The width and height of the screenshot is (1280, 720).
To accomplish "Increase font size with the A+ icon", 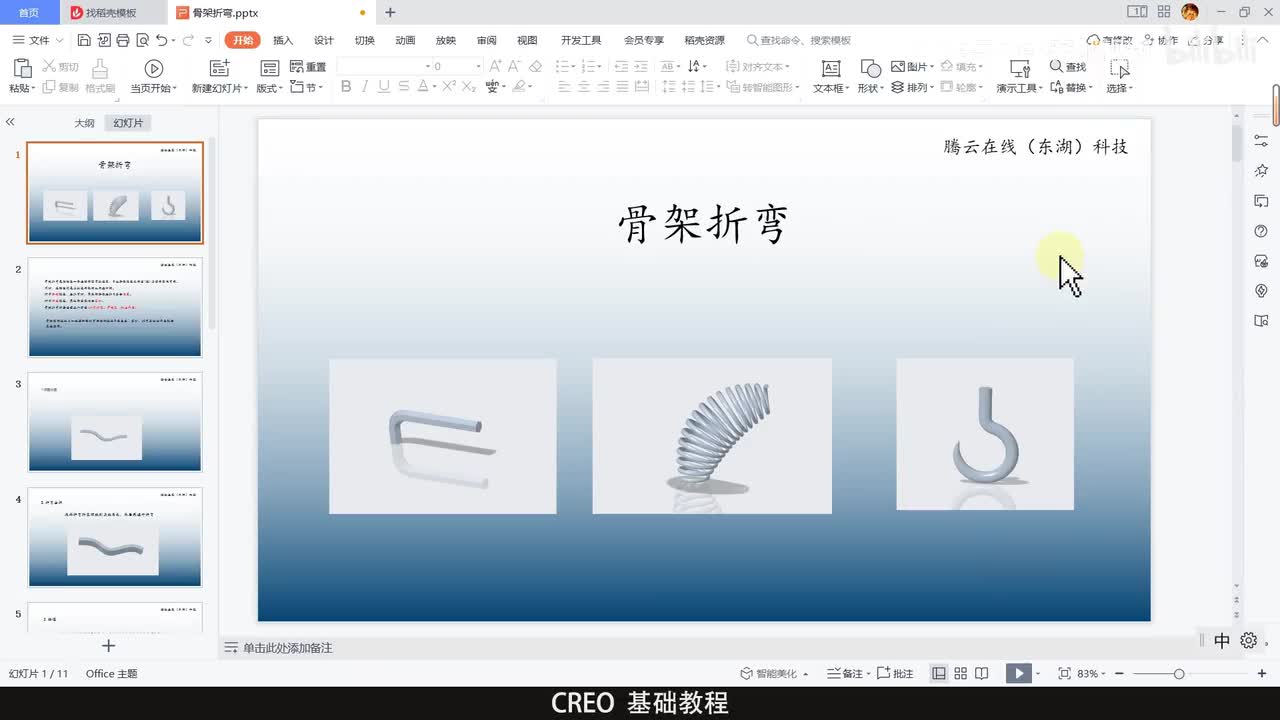I will pyautogui.click(x=496, y=66).
